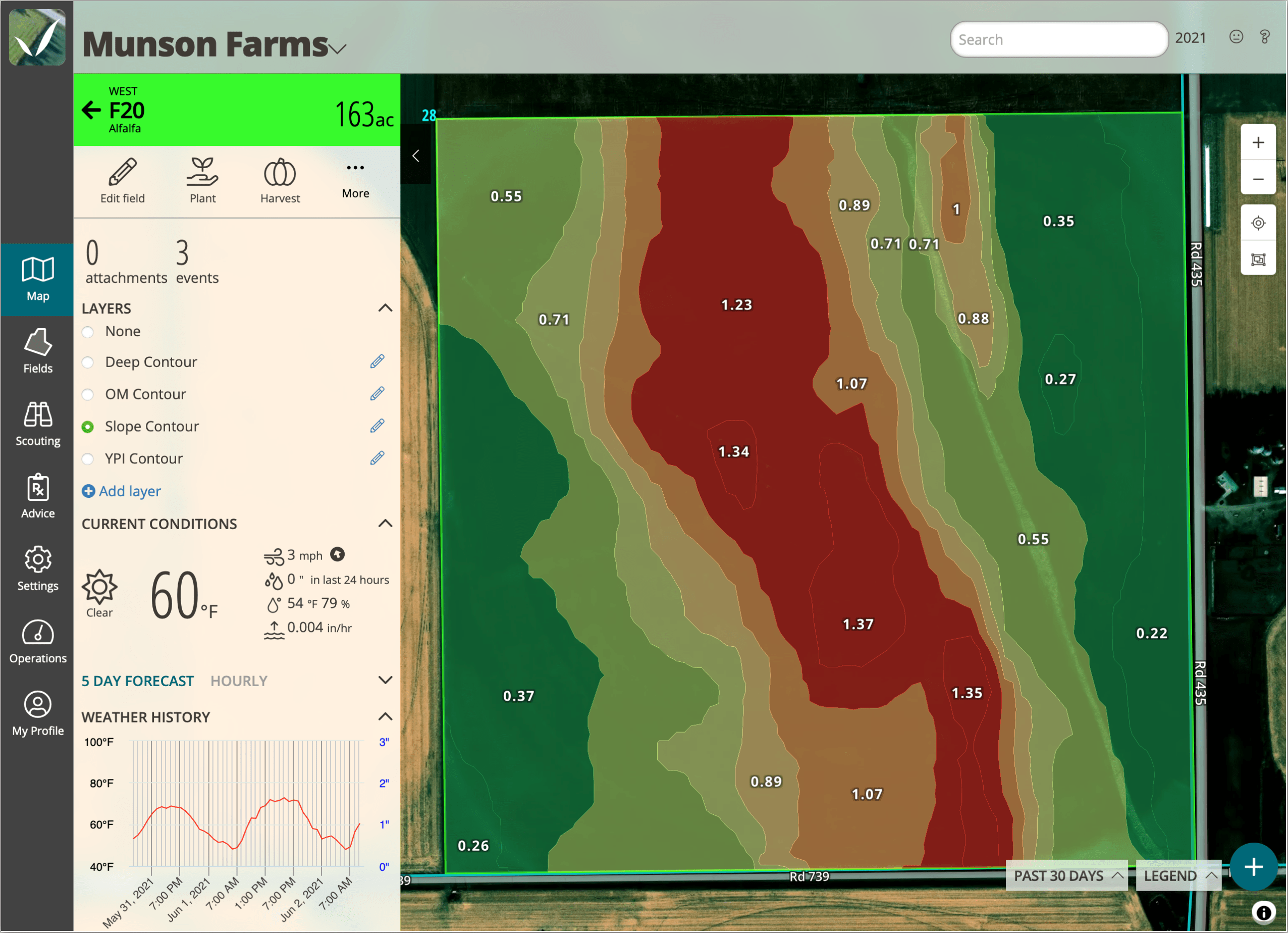Switch to the 5 Day Forecast tab
The width and height of the screenshot is (1288, 933).
[137, 681]
